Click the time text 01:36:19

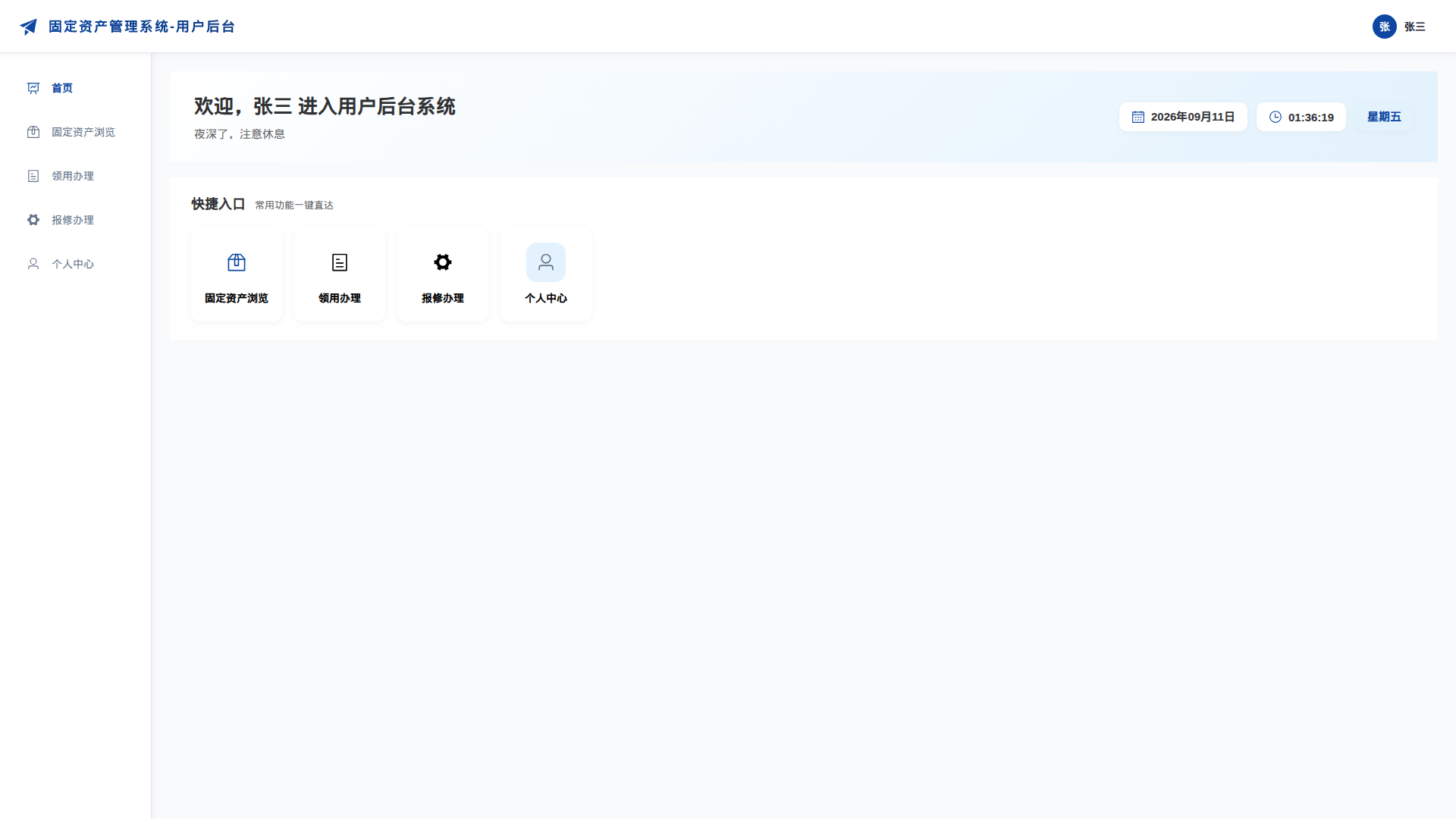(1311, 118)
